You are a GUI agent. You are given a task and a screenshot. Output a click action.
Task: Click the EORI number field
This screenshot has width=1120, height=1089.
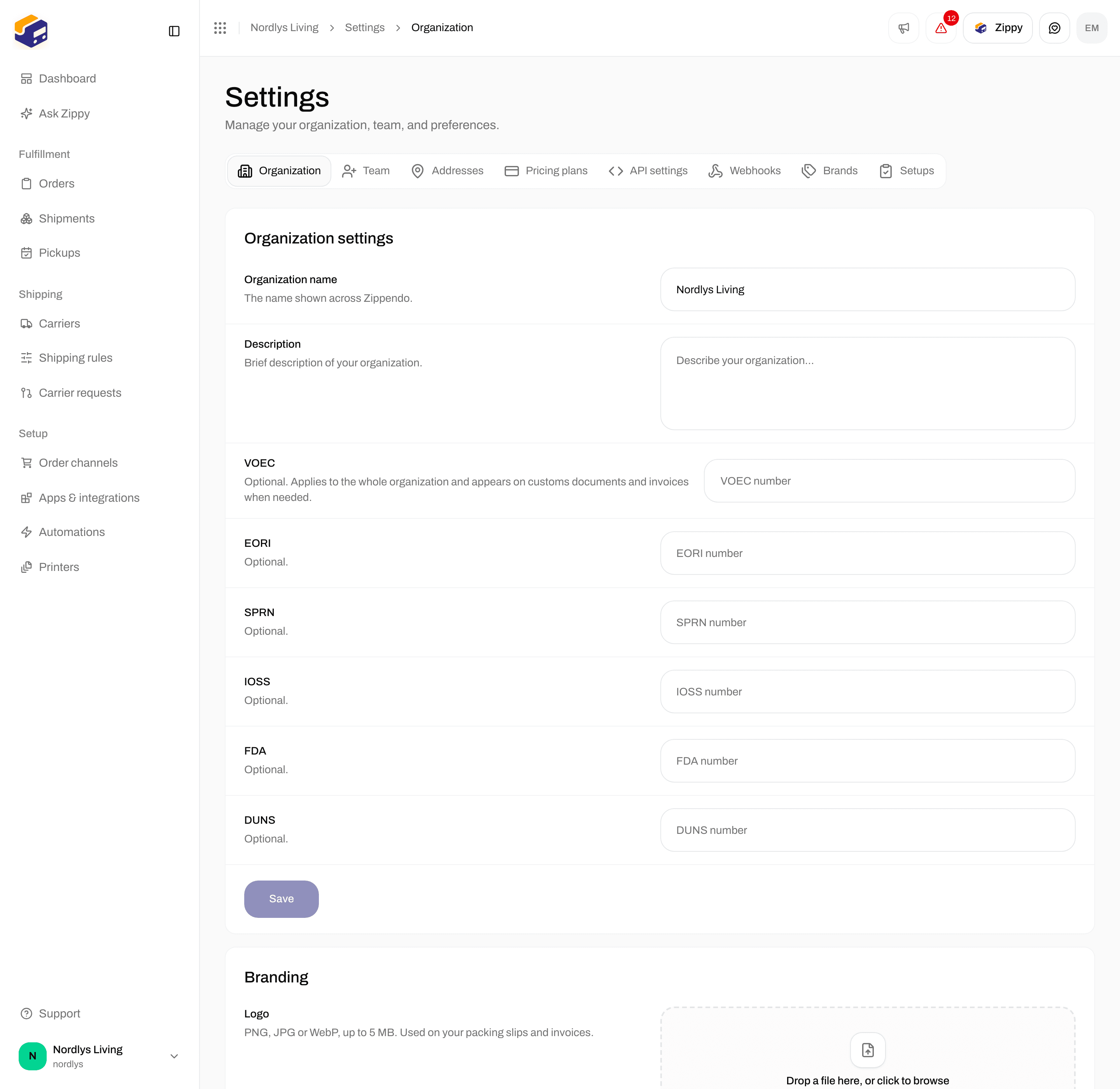pyautogui.click(x=868, y=553)
